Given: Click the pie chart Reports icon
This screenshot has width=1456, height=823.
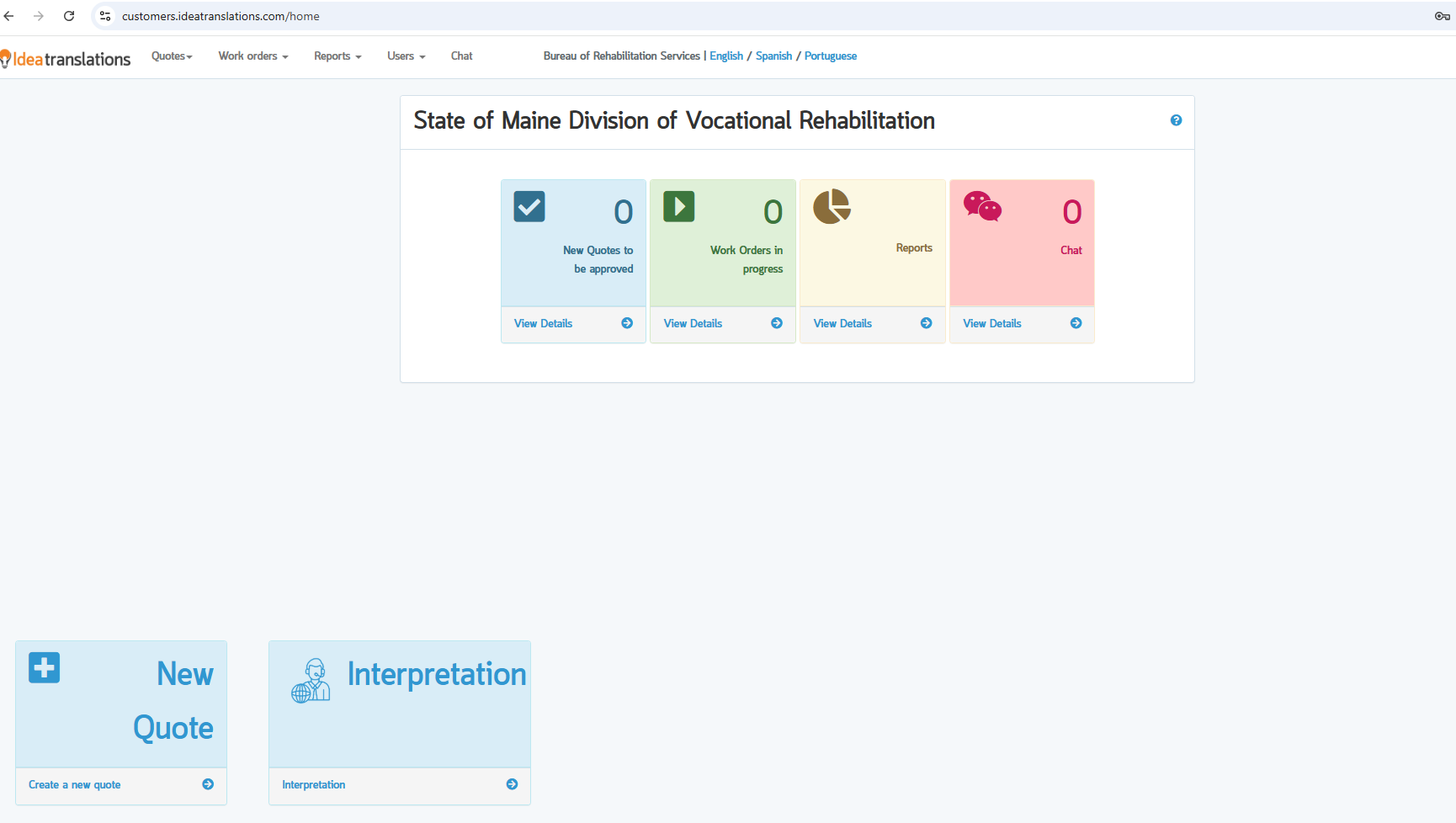Looking at the screenshot, I should (832, 206).
